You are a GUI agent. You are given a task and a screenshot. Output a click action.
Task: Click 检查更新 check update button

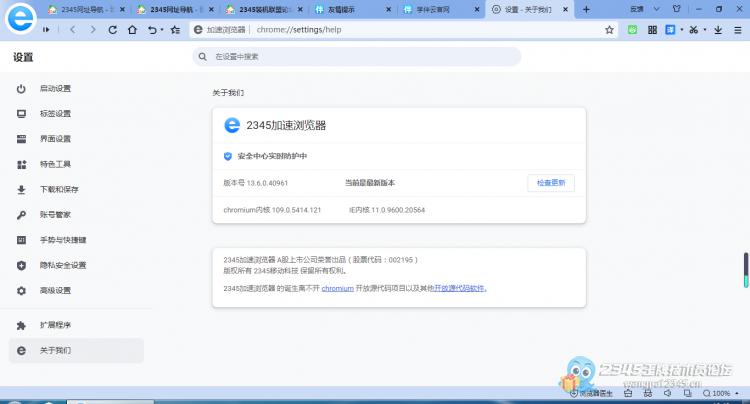click(x=551, y=183)
